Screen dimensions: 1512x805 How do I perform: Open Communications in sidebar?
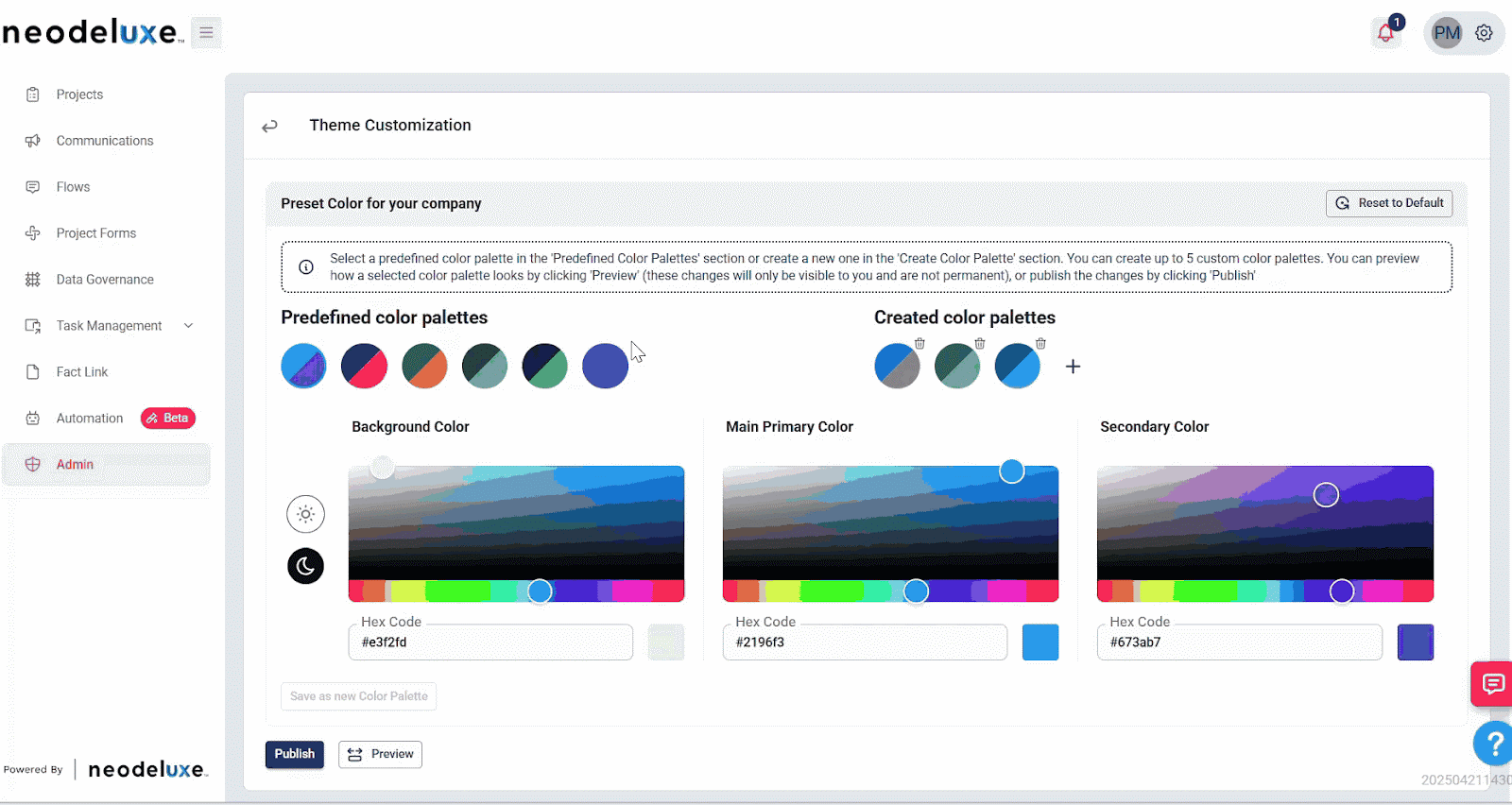[105, 141]
